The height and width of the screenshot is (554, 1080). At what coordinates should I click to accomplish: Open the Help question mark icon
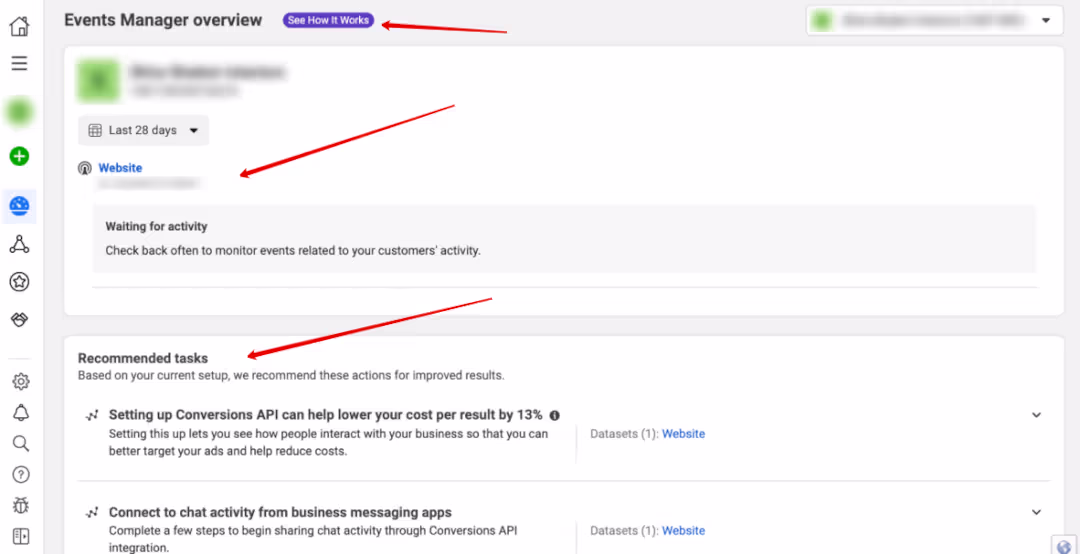[21, 474]
